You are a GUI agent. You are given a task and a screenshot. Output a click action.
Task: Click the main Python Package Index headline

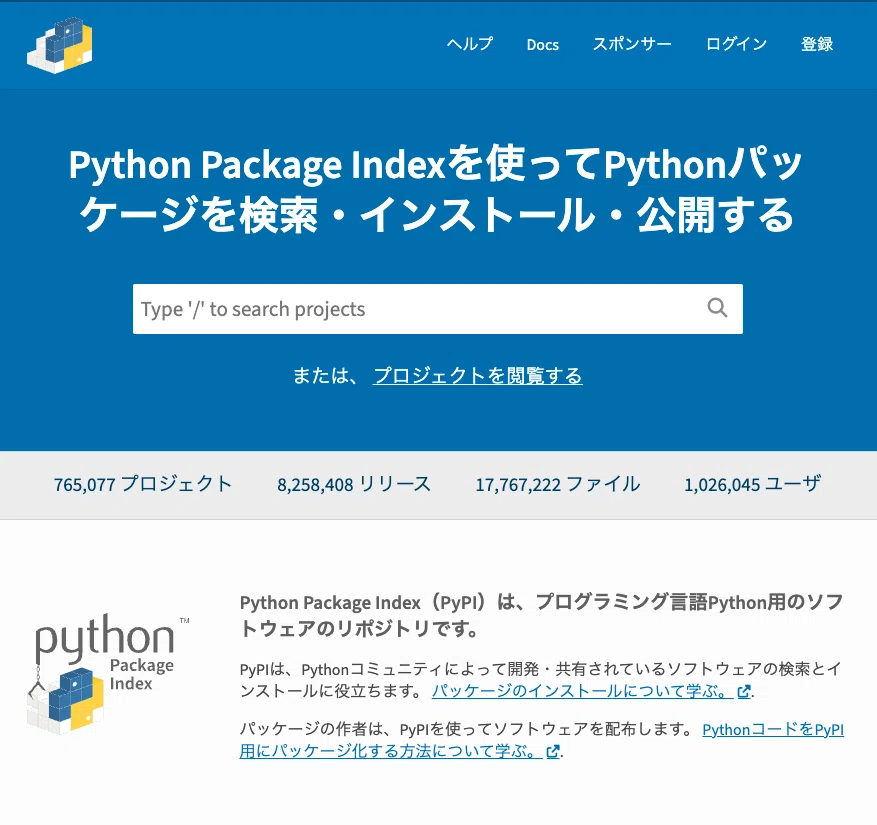[436, 189]
